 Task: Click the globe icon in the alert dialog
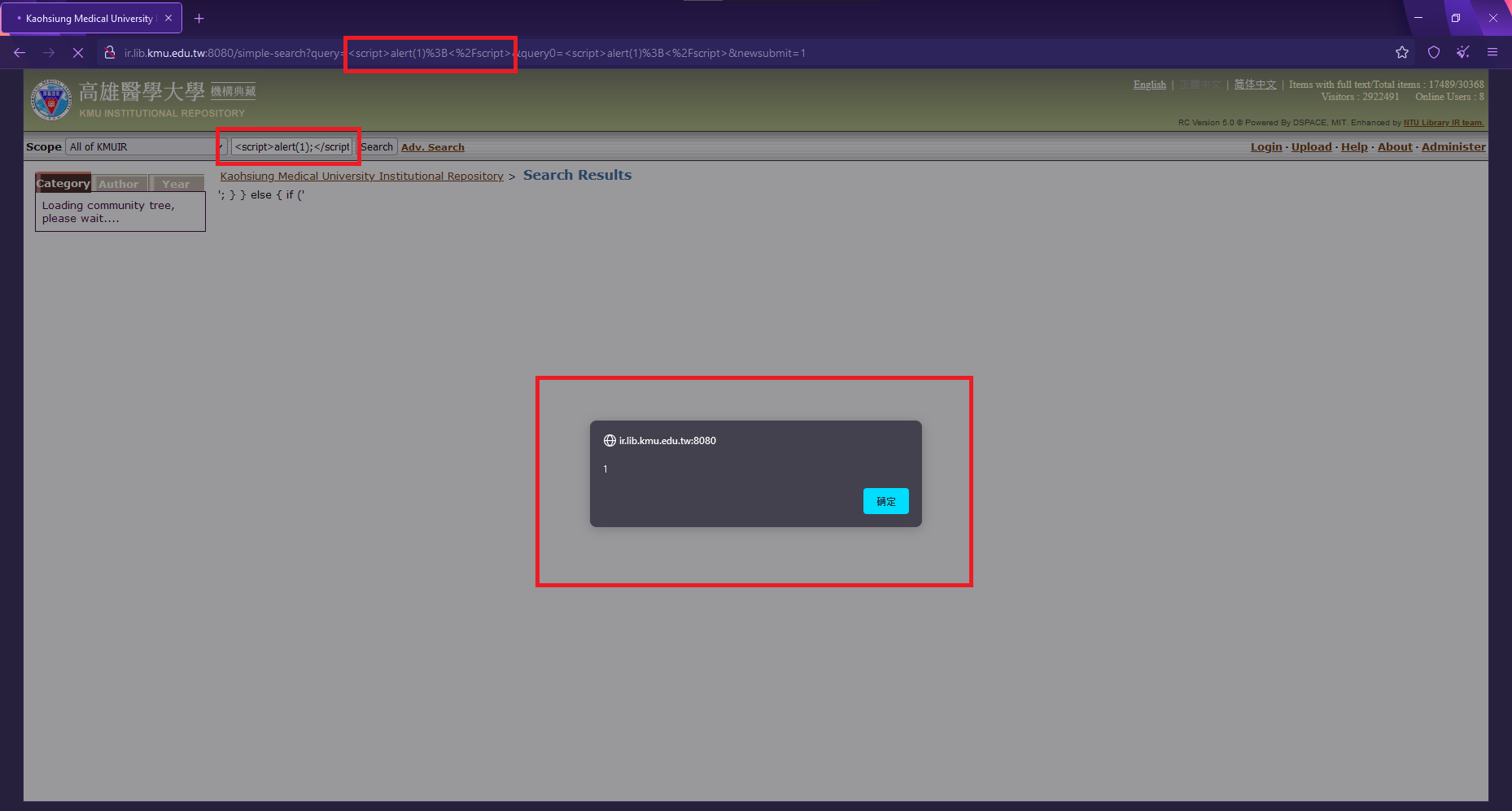610,441
